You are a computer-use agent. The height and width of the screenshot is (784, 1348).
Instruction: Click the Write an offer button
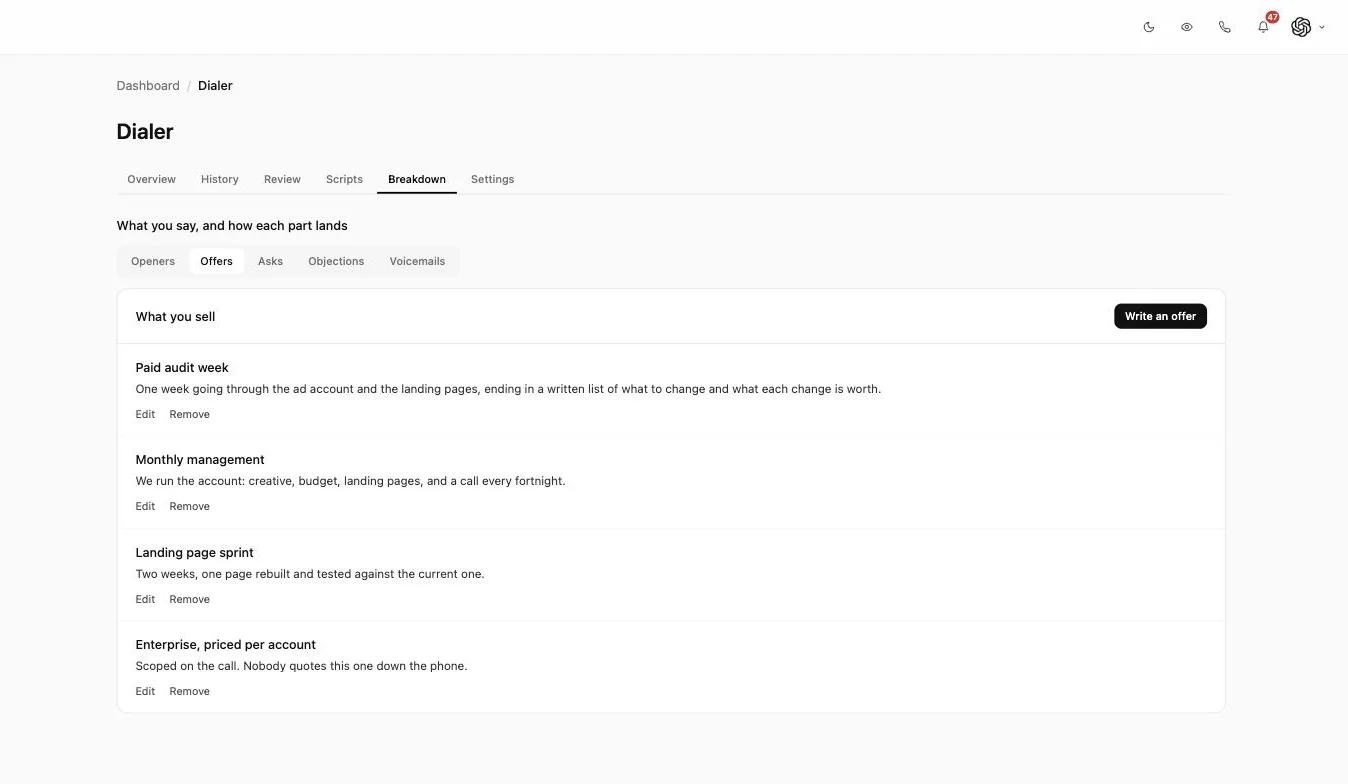(1160, 316)
